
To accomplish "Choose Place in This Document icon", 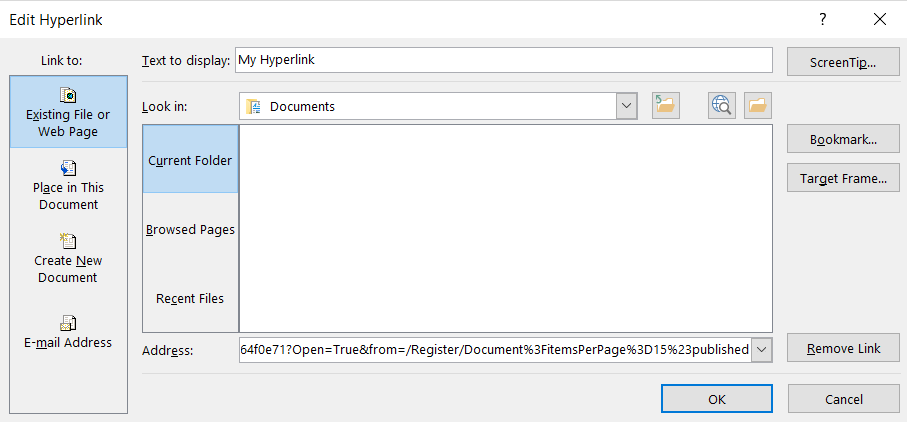I will [68, 168].
